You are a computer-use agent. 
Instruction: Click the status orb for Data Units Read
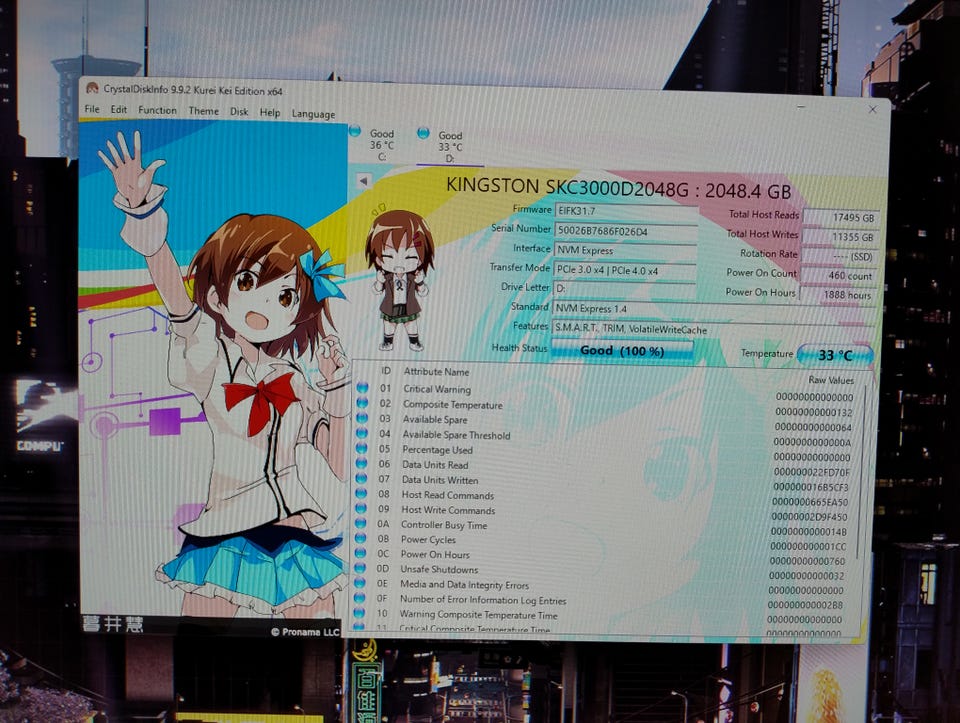361,463
